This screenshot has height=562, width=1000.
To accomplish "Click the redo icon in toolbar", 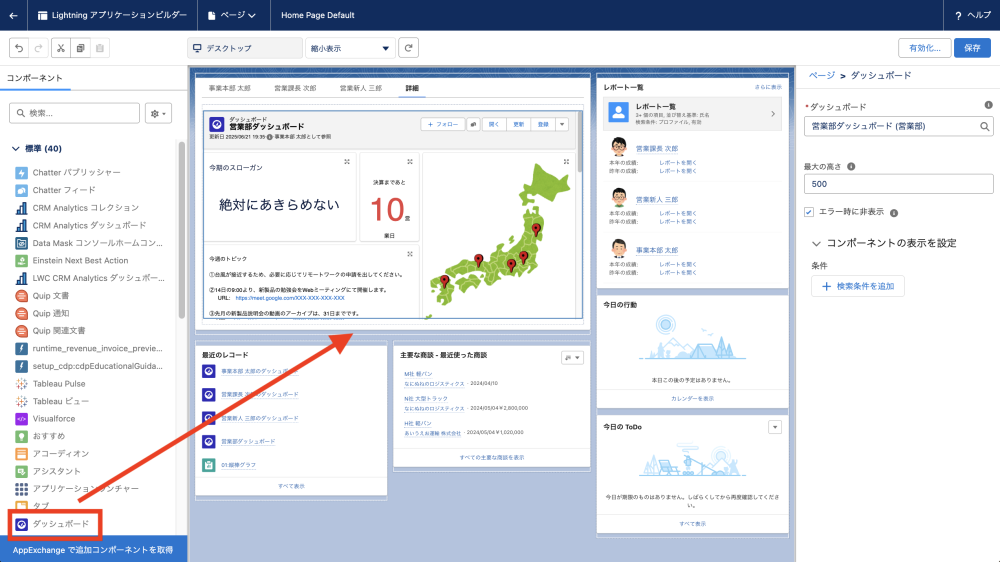I will pyautogui.click(x=38, y=48).
